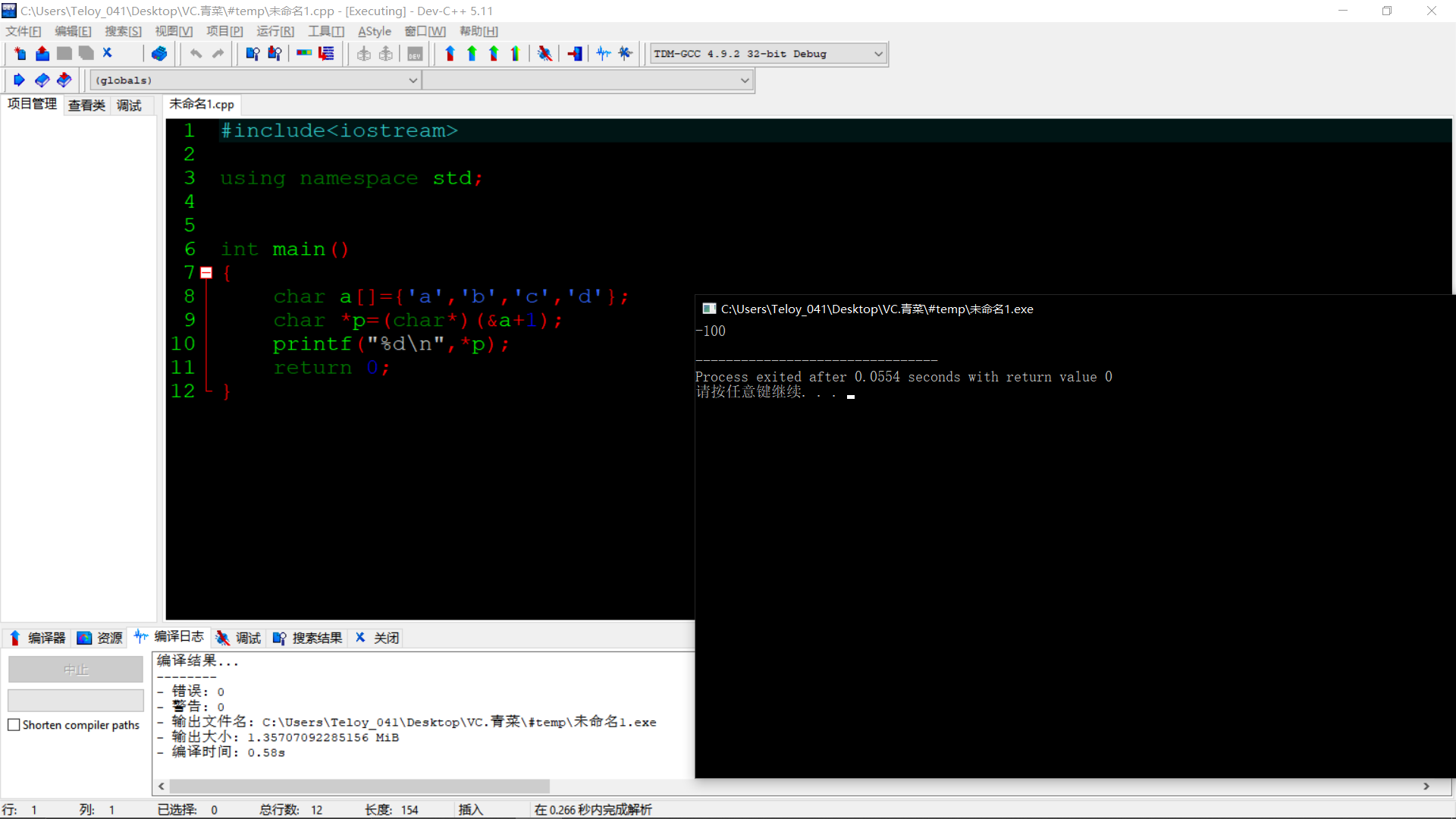Stop program execution icon

(575, 54)
